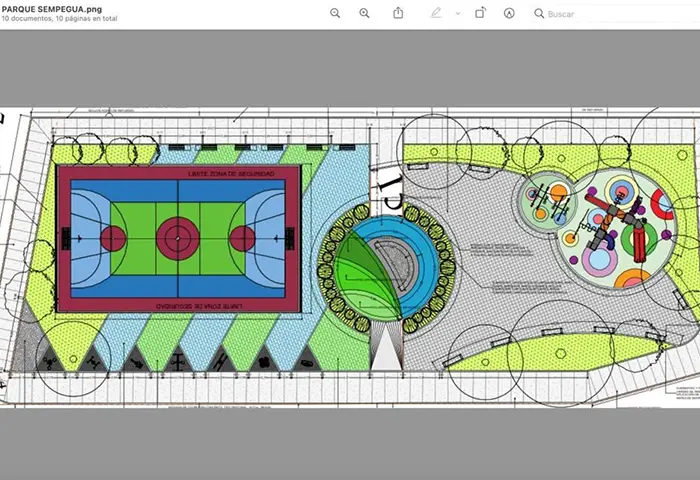Show the Markup toolbar
The image size is (700, 480).
pos(509,13)
